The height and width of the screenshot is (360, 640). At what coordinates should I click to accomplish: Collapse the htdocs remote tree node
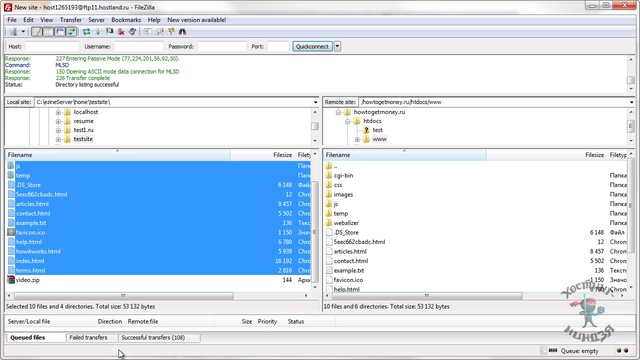click(x=348, y=121)
